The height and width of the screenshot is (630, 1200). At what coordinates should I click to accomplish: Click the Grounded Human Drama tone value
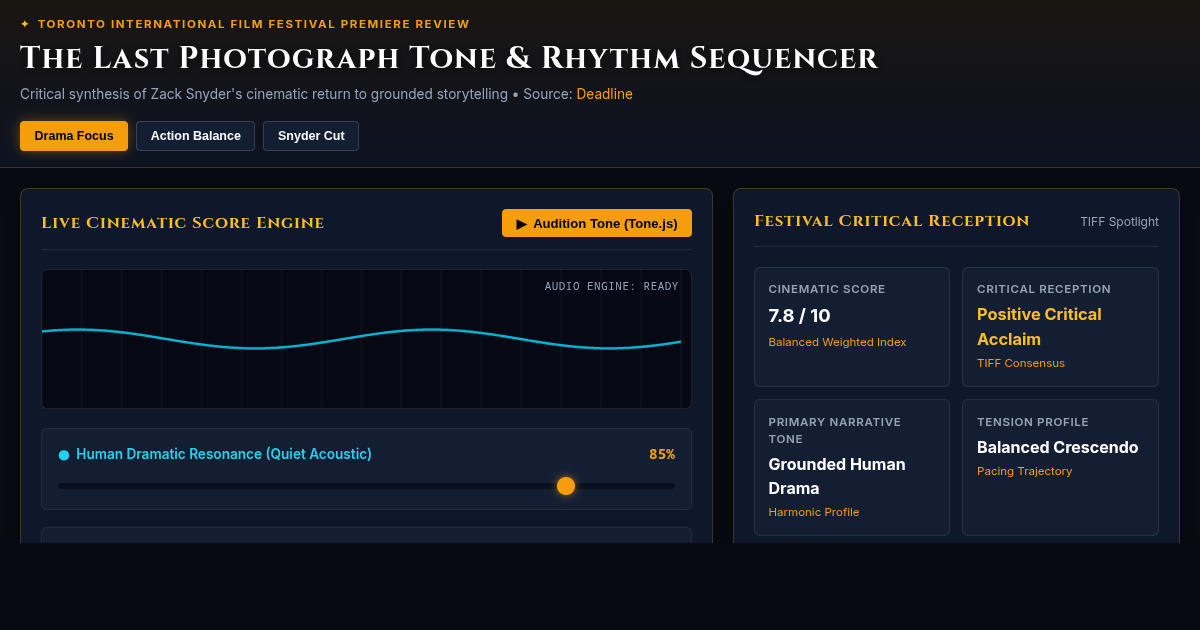pos(837,476)
